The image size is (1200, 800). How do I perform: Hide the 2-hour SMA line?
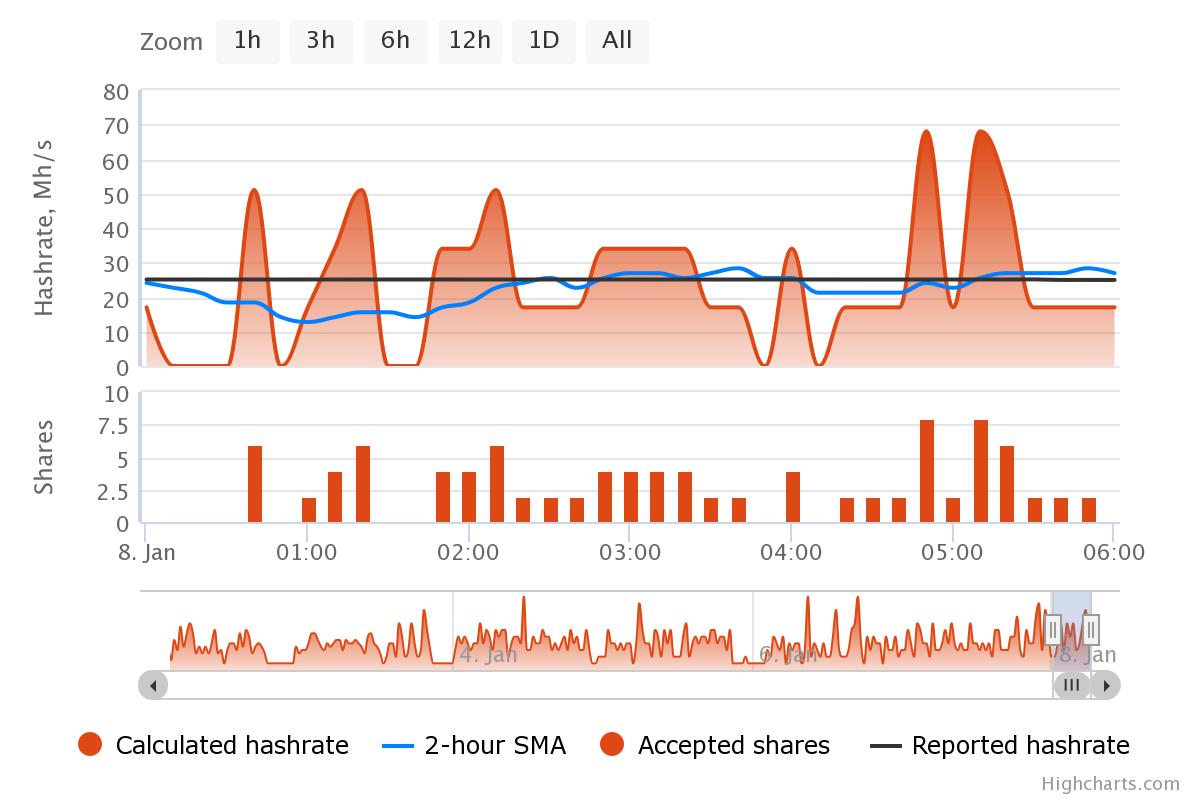point(495,745)
